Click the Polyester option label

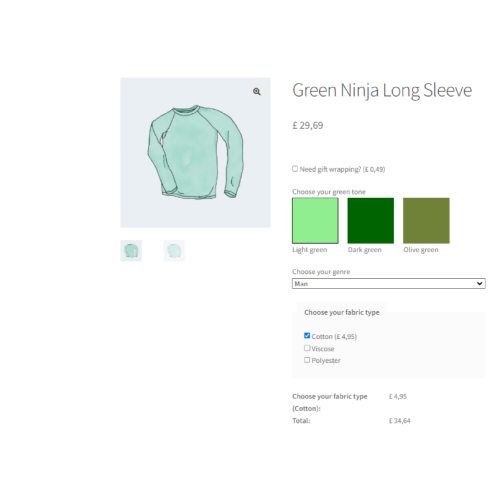point(326,361)
